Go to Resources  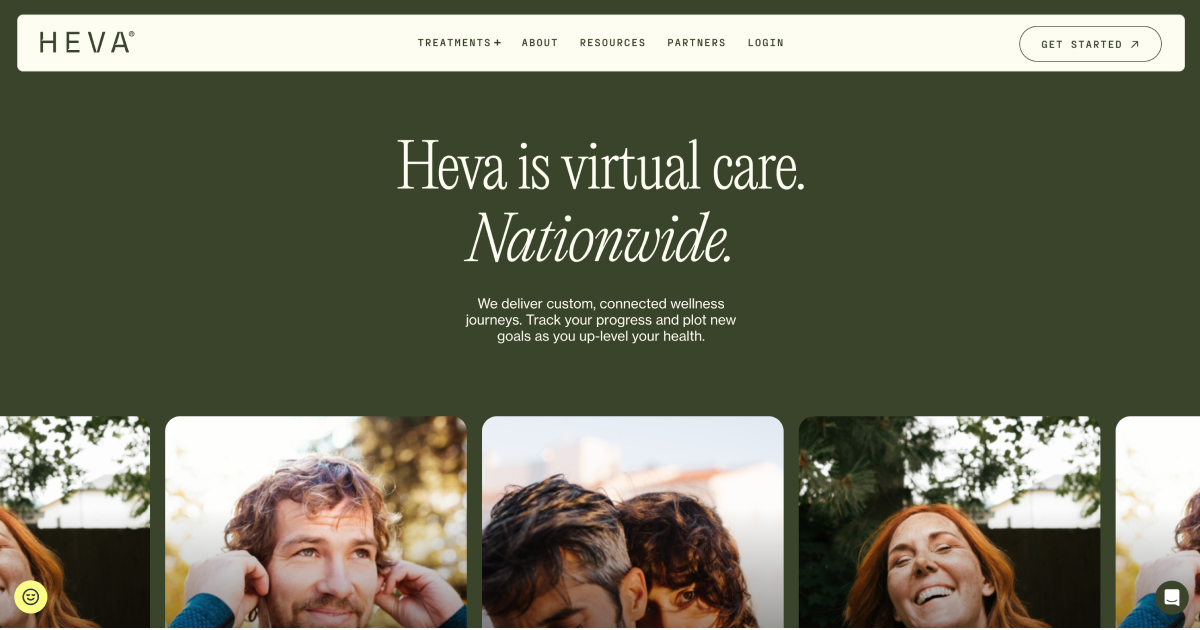[613, 43]
